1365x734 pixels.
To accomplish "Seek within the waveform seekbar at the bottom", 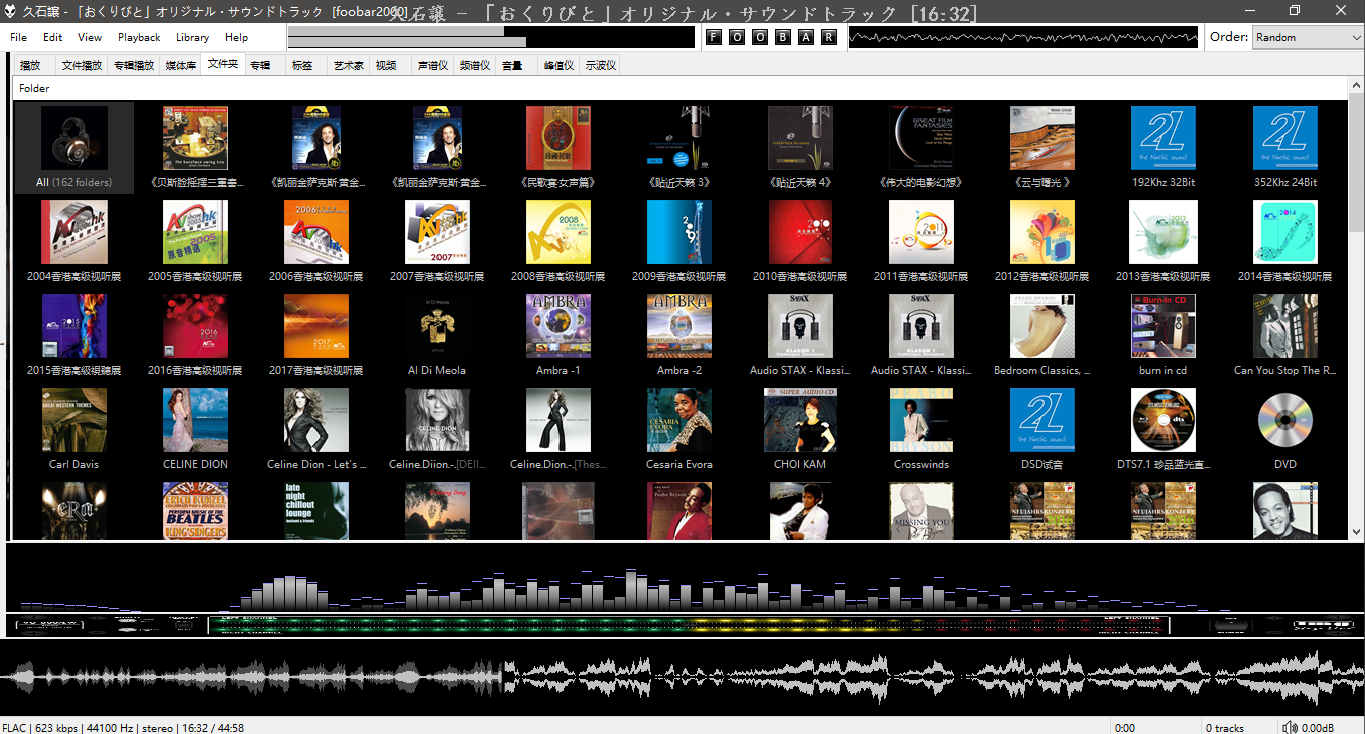I will [x=682, y=678].
